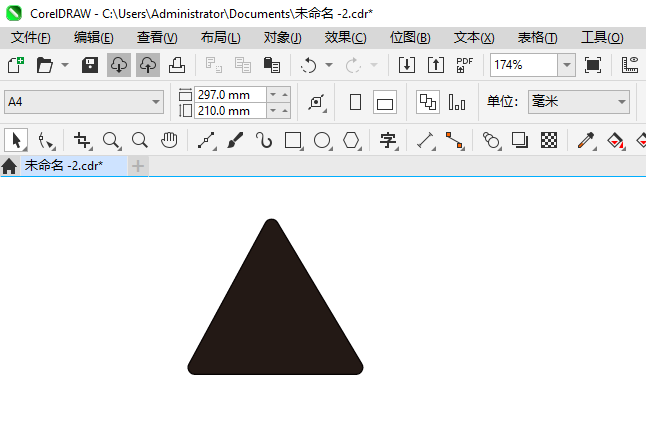
Task: Click the custom page dimensions icon
Action: point(316,102)
